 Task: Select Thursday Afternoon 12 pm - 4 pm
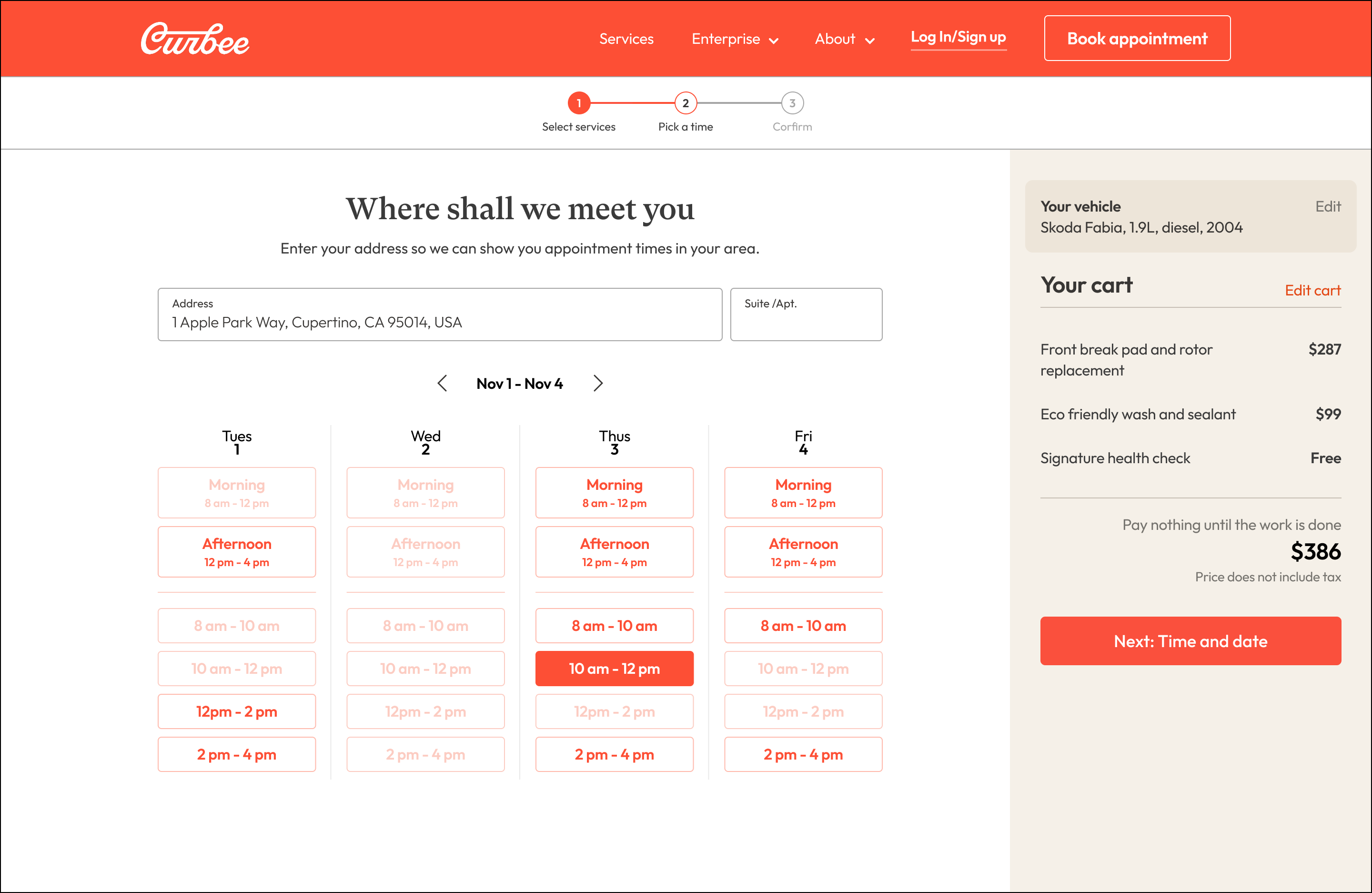[615, 552]
